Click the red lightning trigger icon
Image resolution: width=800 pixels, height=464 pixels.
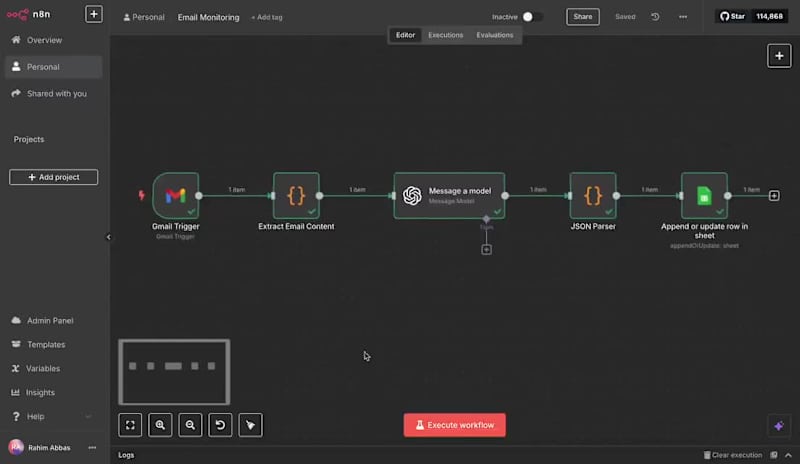click(x=141, y=195)
